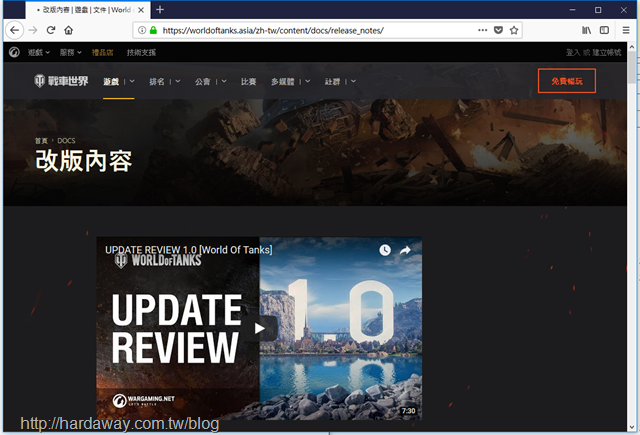Open the Firefox library icon
The image size is (640, 435).
pos(587,30)
